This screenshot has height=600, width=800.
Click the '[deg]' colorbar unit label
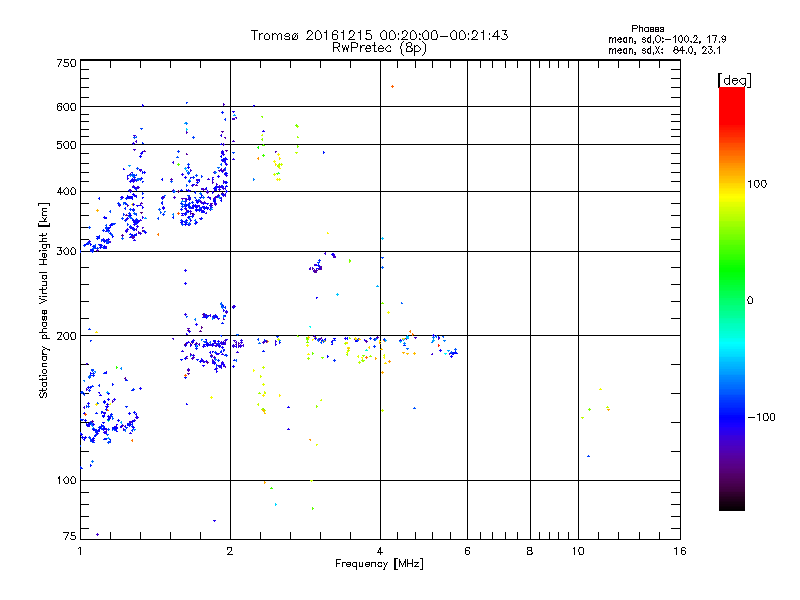coord(734,80)
